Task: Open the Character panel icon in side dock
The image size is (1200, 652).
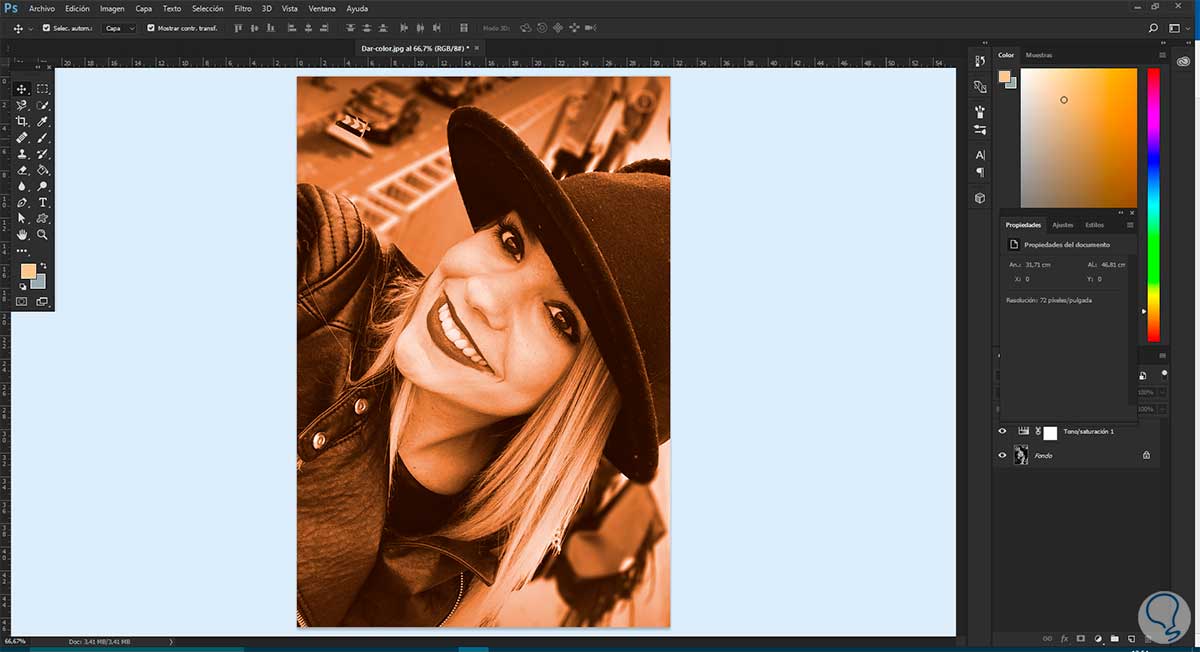Action: pos(980,155)
